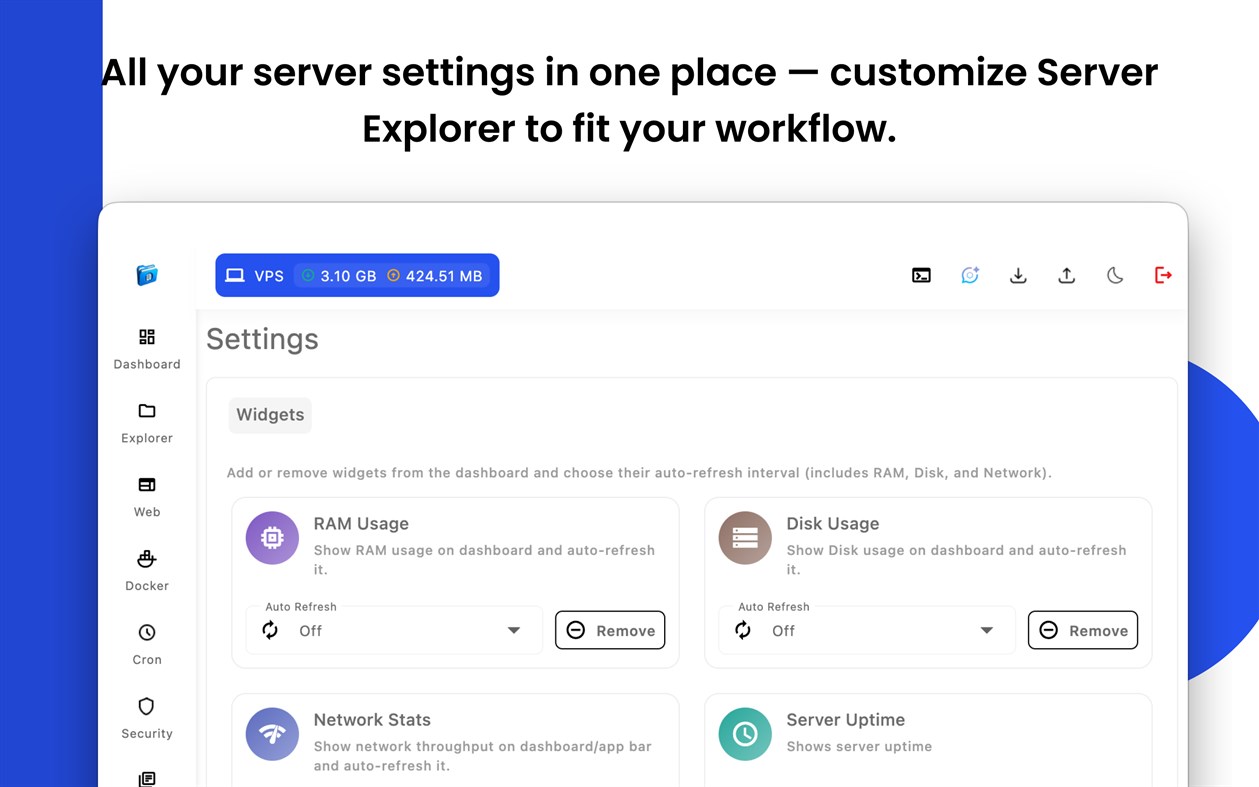
Task: Click the Server Uptime card title
Action: [x=846, y=720]
